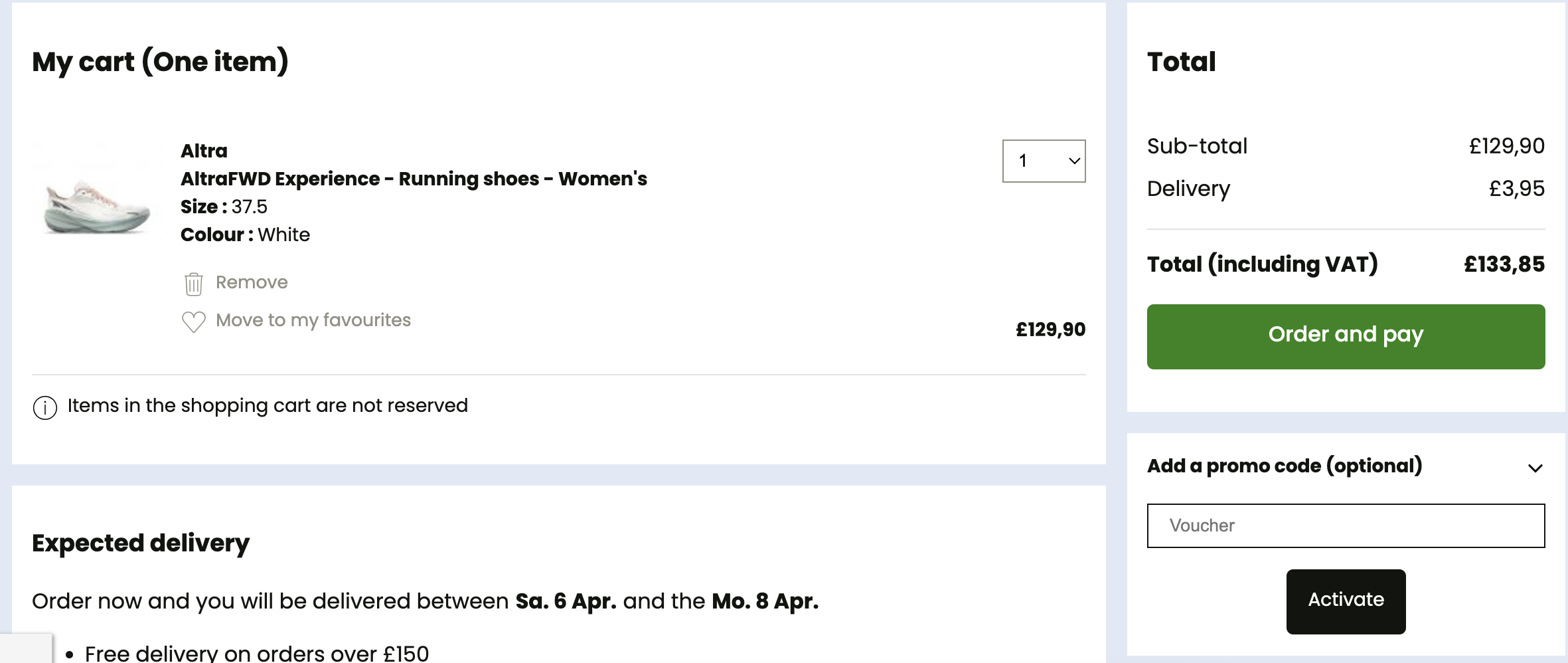
Task: Click the heart icon for favourites
Action: click(193, 322)
